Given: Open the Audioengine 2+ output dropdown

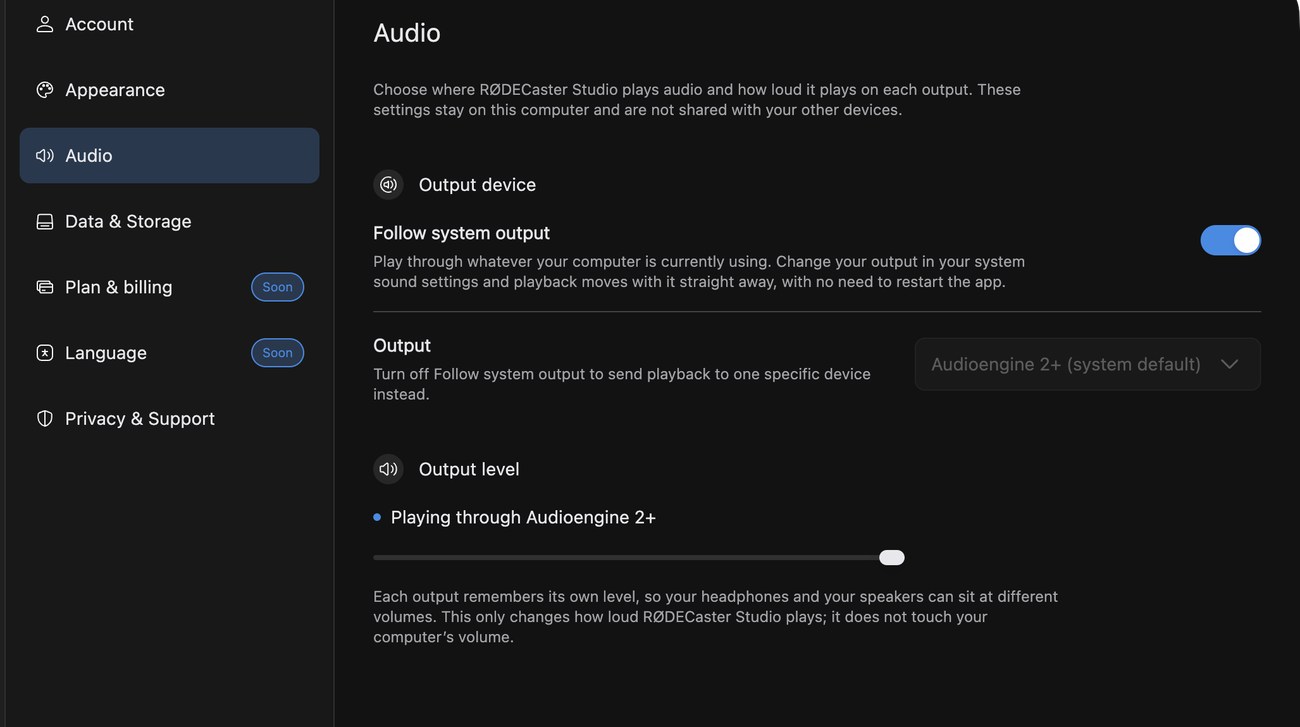Looking at the screenshot, I should (x=1087, y=364).
